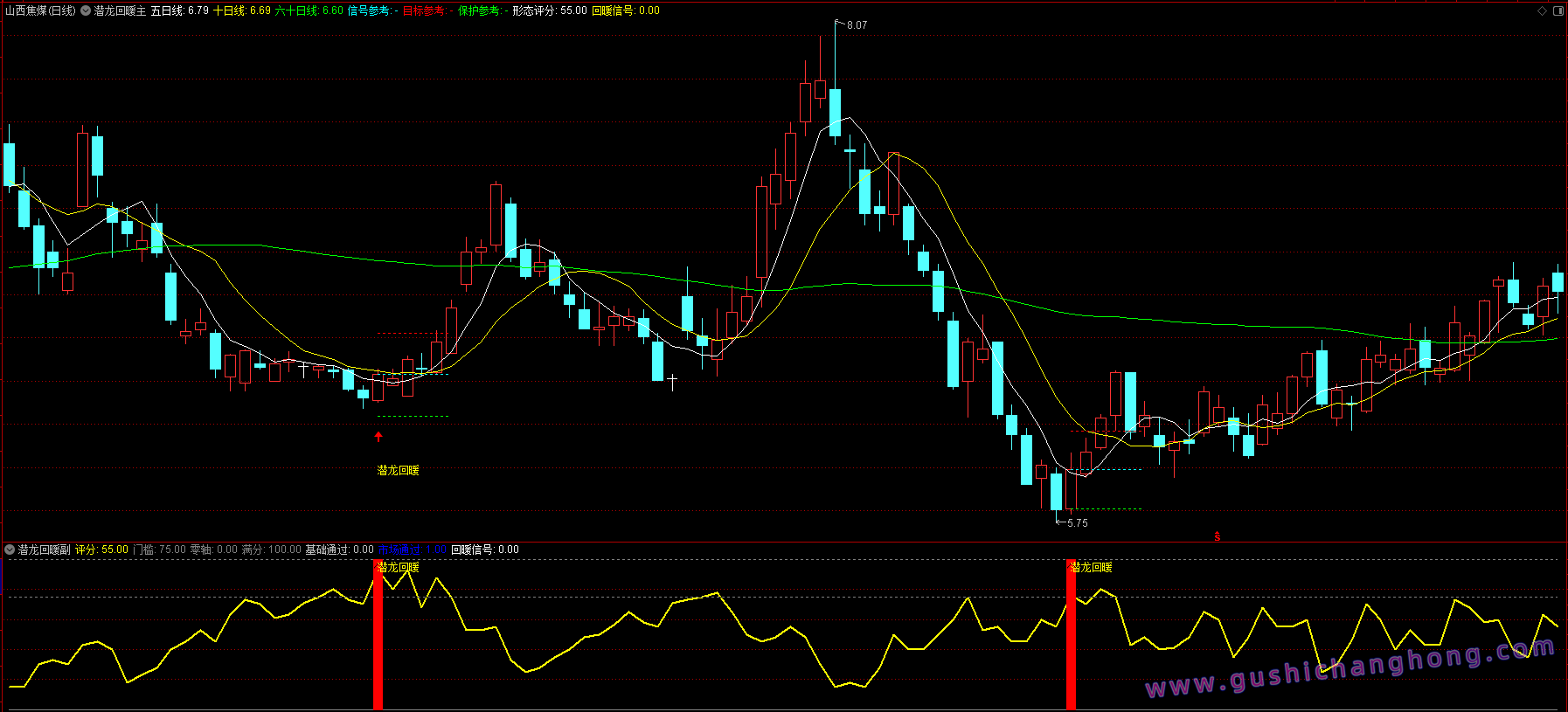Select the 潜龙回暖主 main indicator name
Screen dimensions: 1568x712
tap(121, 11)
